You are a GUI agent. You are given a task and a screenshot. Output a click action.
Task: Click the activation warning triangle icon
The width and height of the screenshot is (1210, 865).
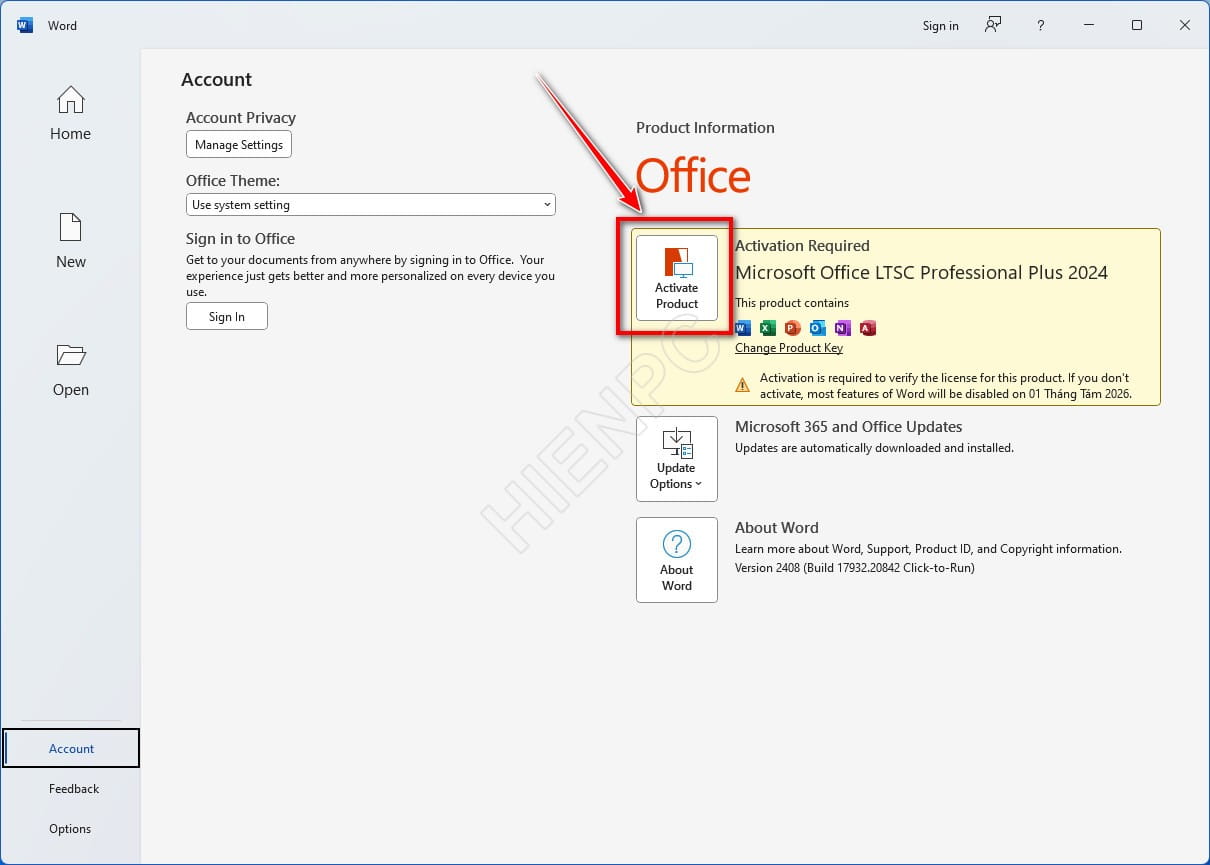click(x=742, y=384)
